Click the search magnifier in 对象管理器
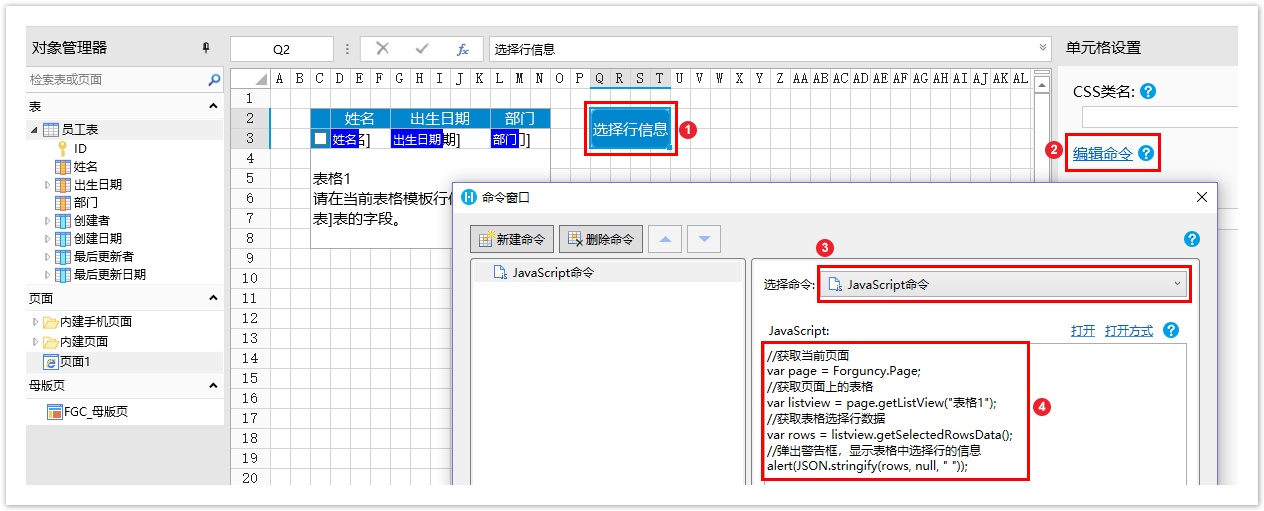The height and width of the screenshot is (511, 1264). coord(214,80)
